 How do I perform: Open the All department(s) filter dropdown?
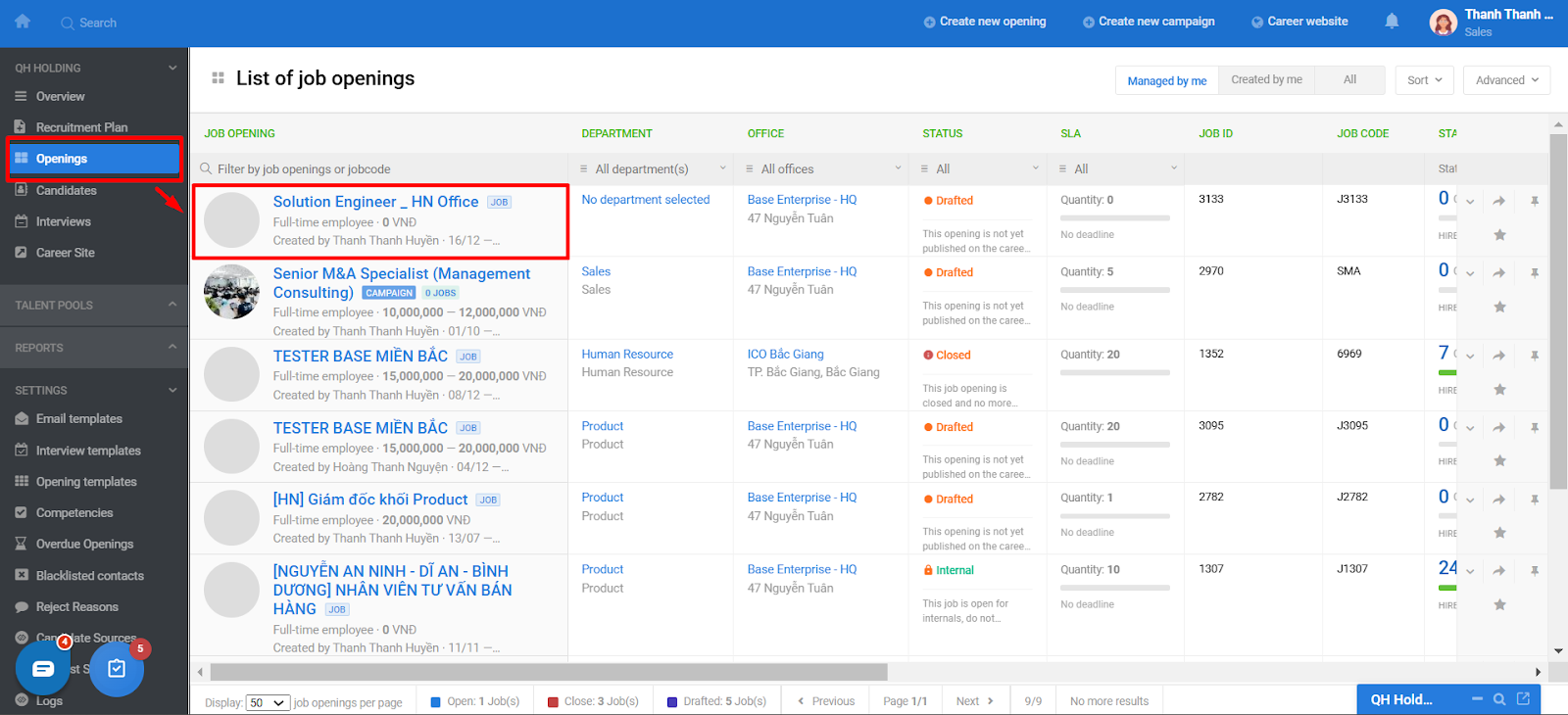[653, 169]
